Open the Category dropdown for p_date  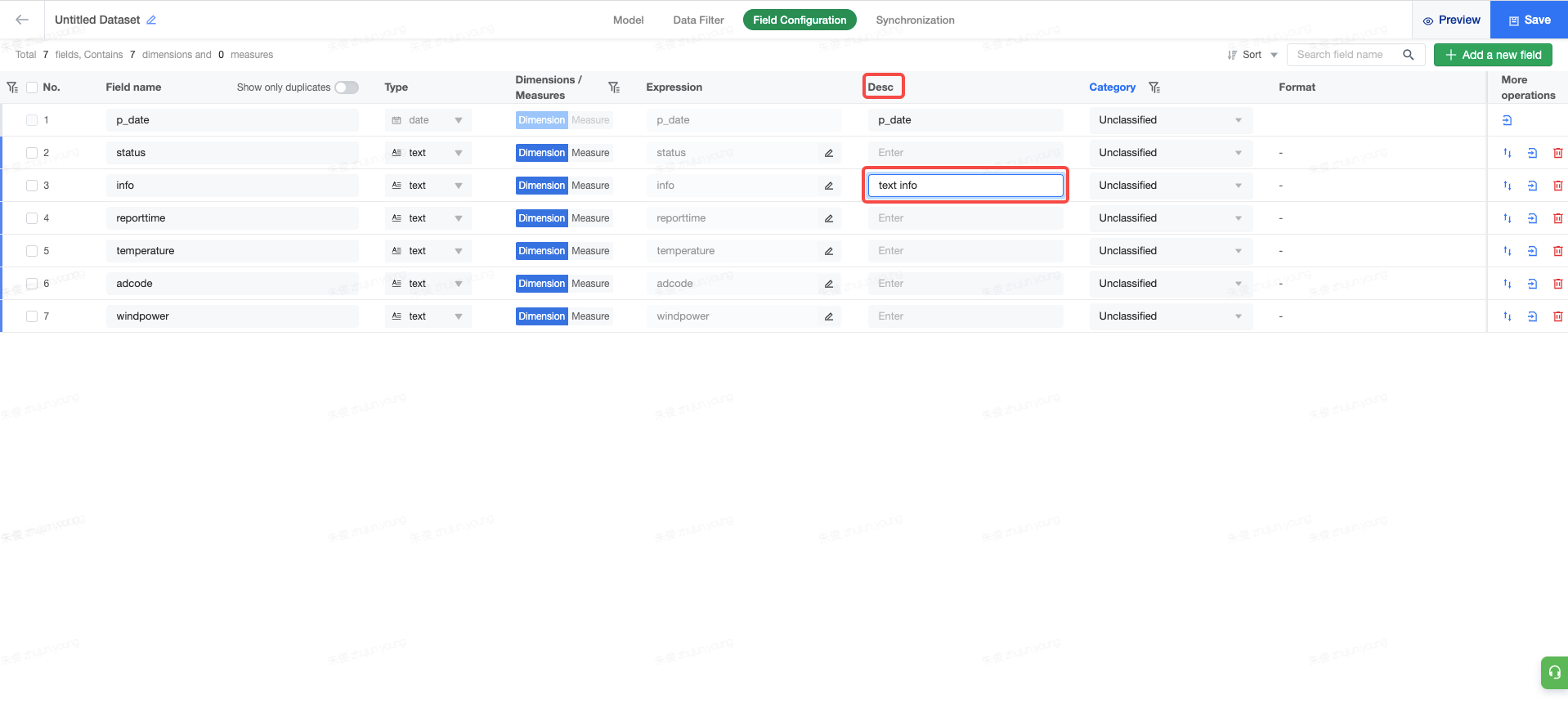1171,120
